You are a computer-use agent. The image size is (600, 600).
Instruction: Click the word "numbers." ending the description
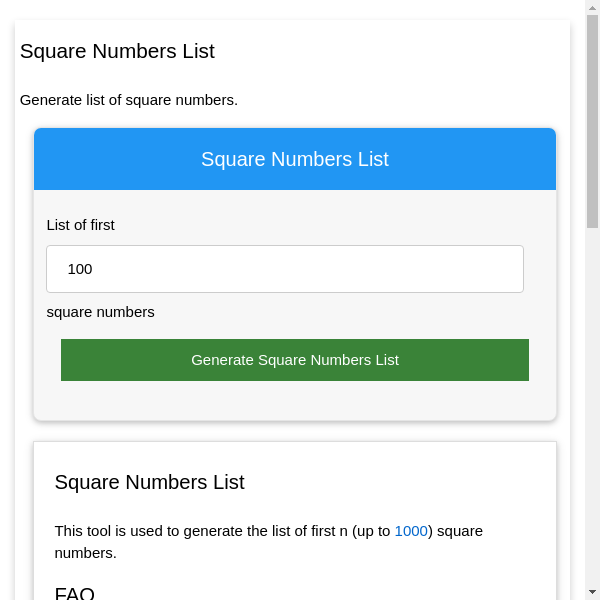pyautogui.click(x=85, y=553)
